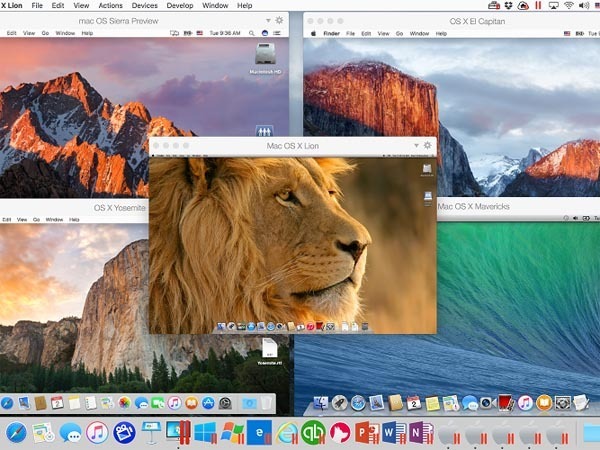Screen dimensions: 600x450
Task: Launch iTunes from the bottom host Dock
Action: pos(97,433)
